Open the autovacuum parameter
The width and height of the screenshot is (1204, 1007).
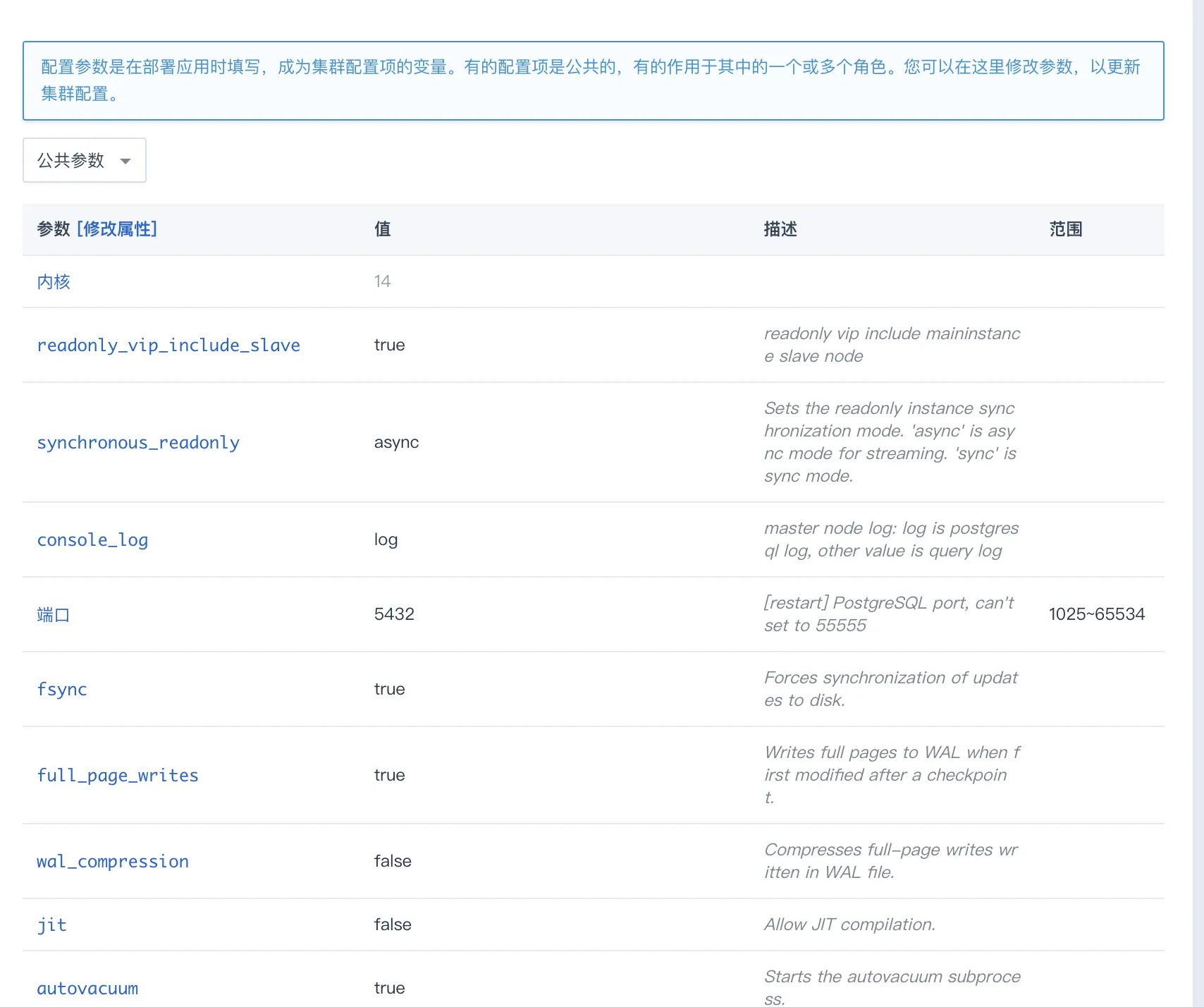click(x=87, y=988)
